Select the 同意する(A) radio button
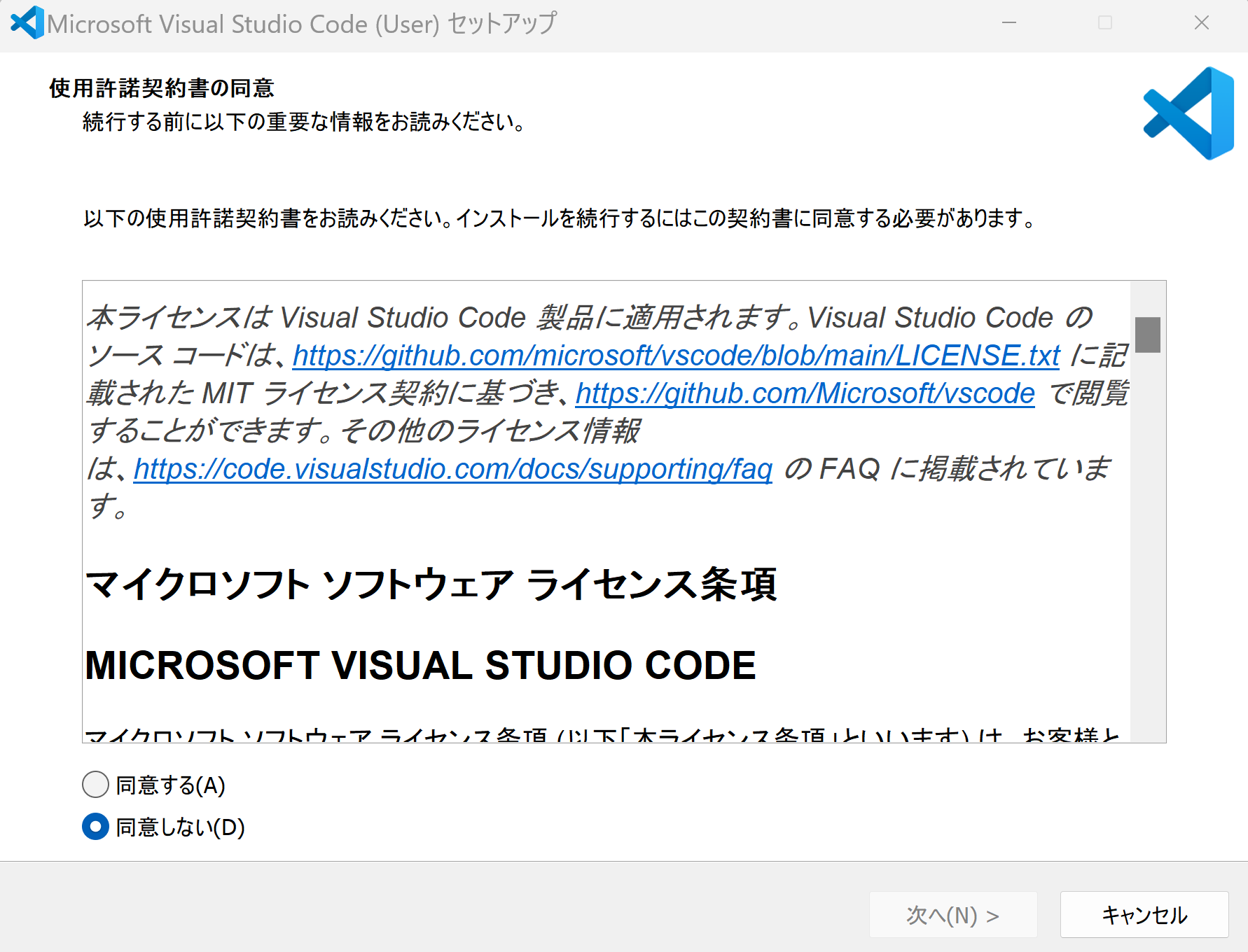The width and height of the screenshot is (1248, 952). pyautogui.click(x=95, y=785)
